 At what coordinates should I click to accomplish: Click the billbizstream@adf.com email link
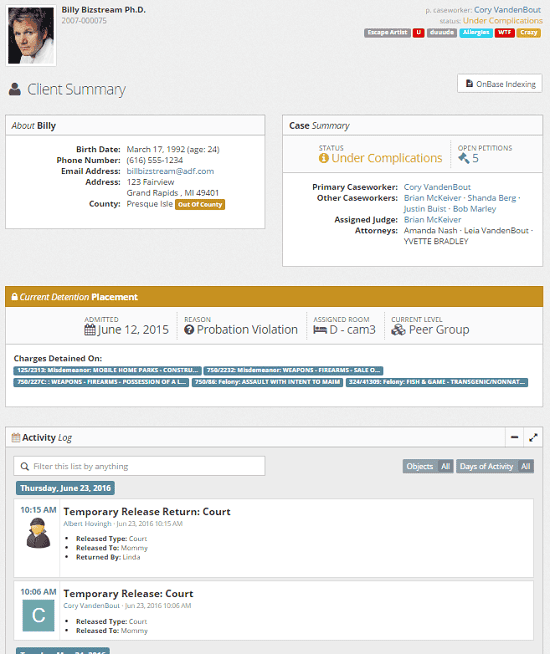coord(170,171)
